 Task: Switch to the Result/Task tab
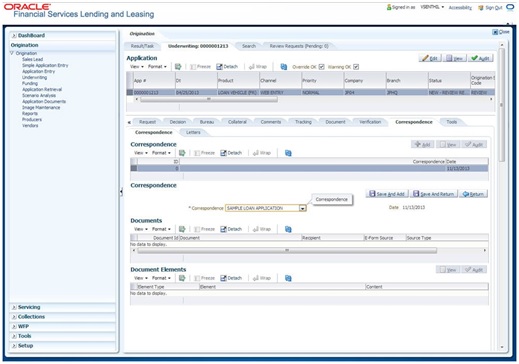pos(142,46)
